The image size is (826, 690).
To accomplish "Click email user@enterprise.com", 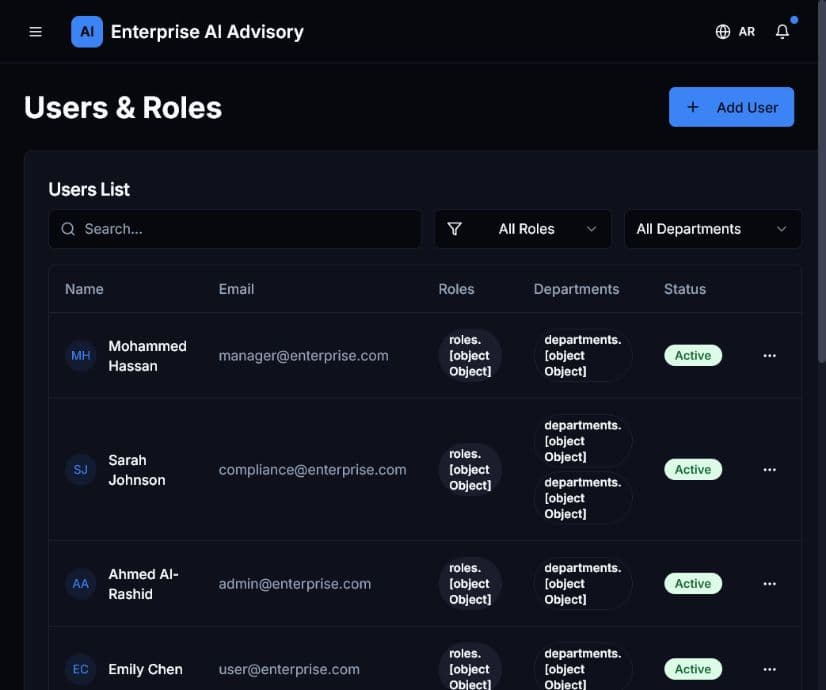I will click(x=289, y=669).
